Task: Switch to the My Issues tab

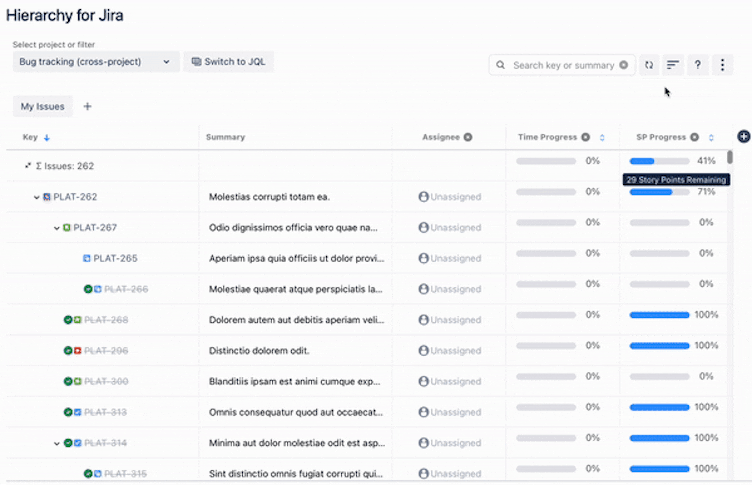Action: [43, 106]
